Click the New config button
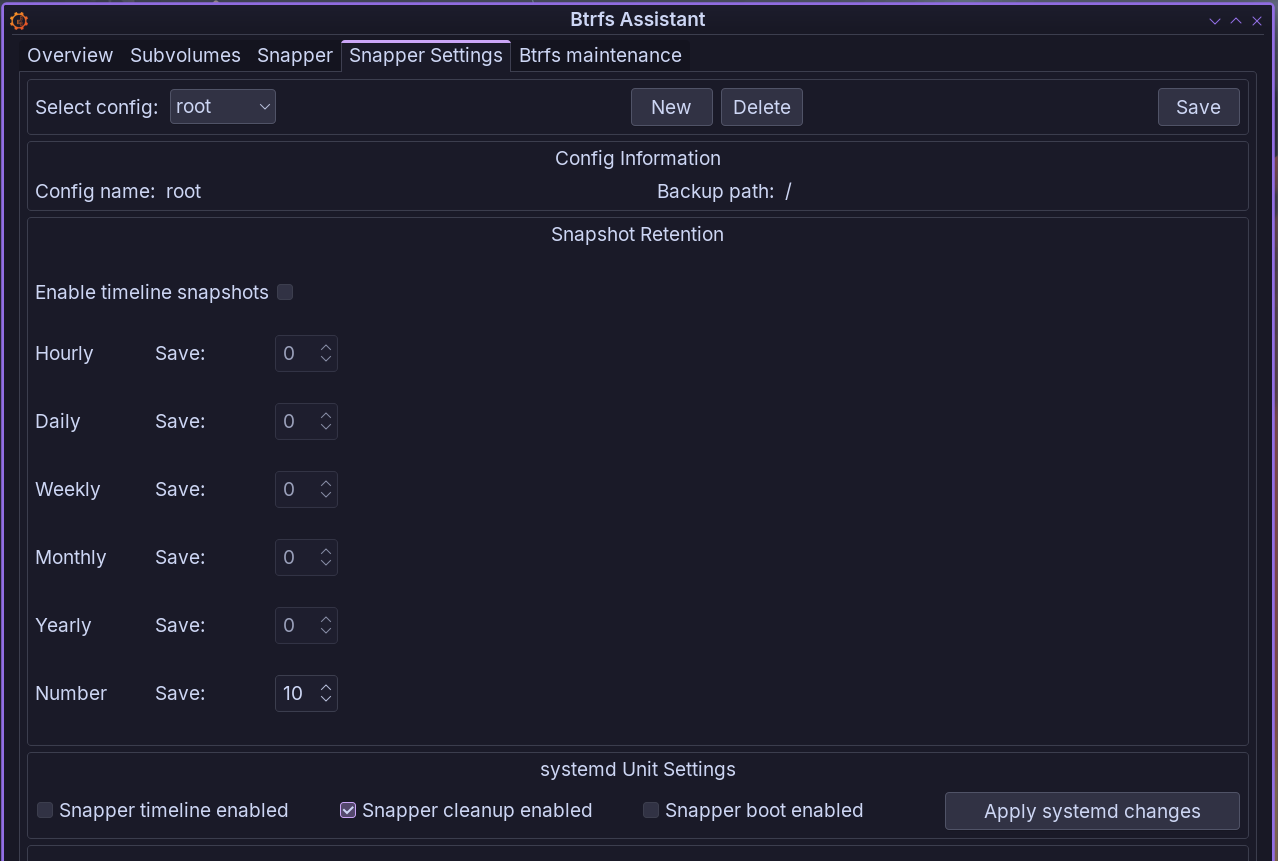Viewport: 1278px width, 861px height. tap(671, 107)
